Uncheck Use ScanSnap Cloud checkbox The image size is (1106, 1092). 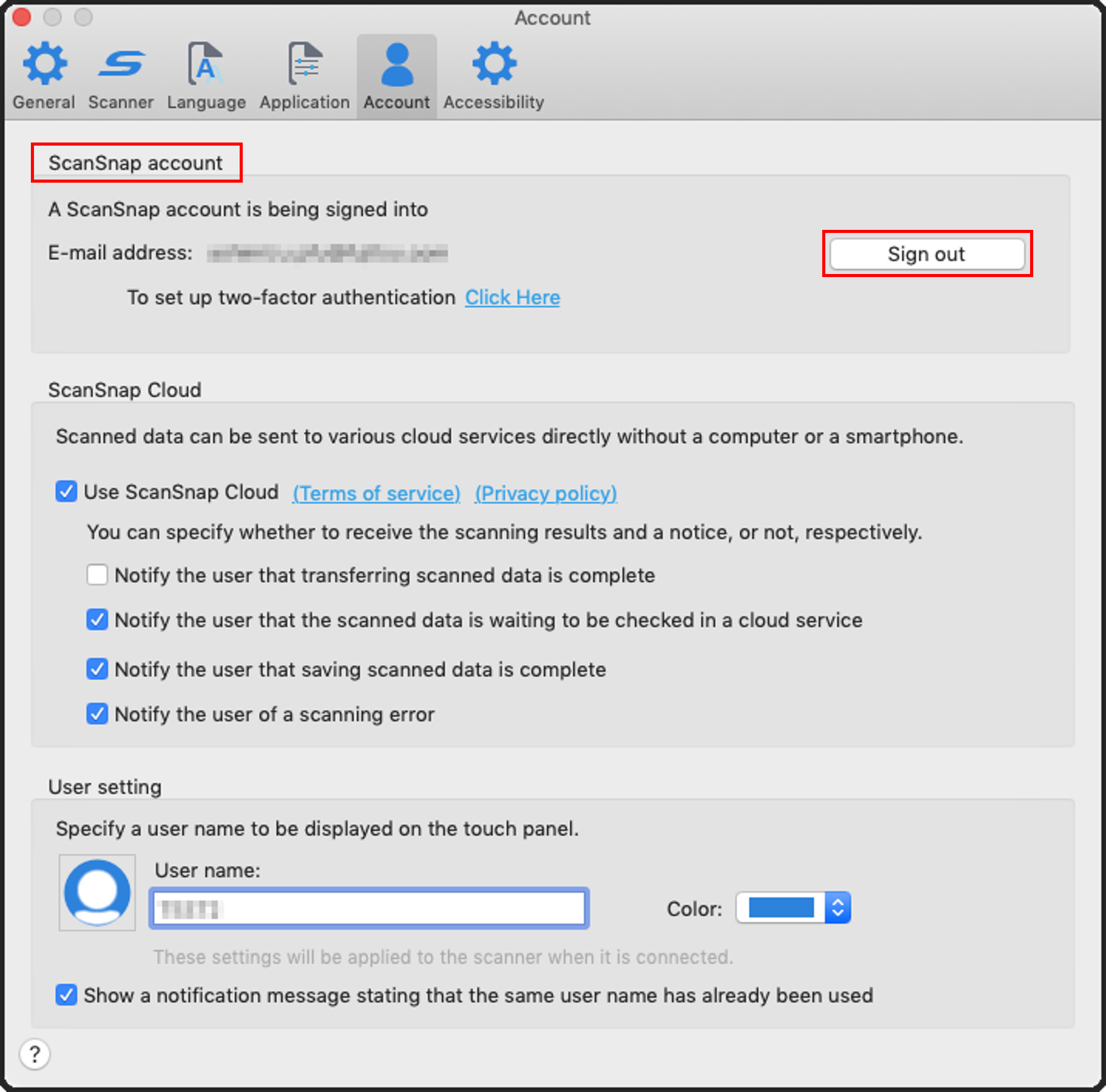[x=66, y=492]
